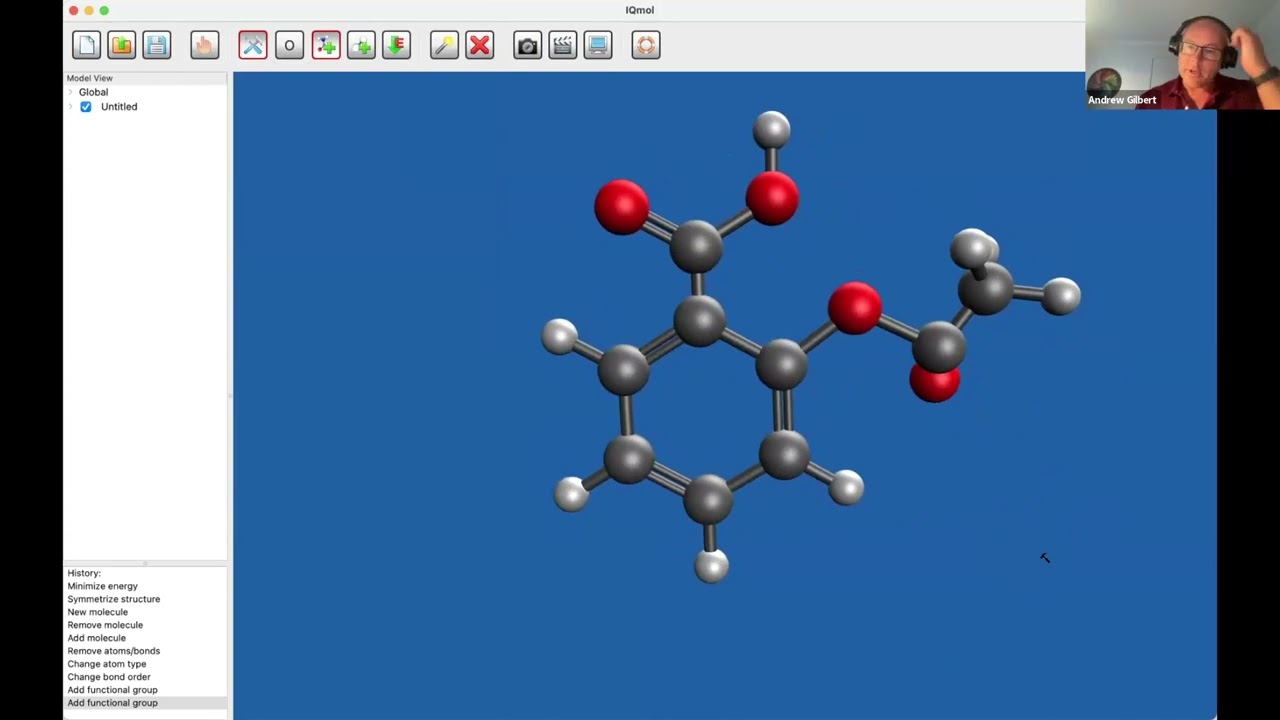The image size is (1280, 720).
Task: Toggle full screen with the monitor icon
Action: coord(598,45)
